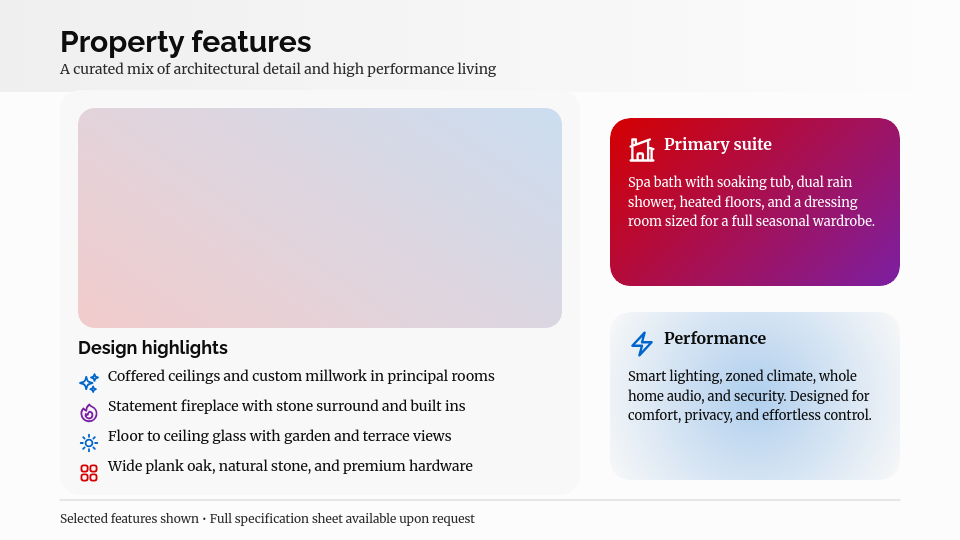This screenshot has width=960, height=540.
Task: Click the Design highlights heading
Action: click(153, 348)
